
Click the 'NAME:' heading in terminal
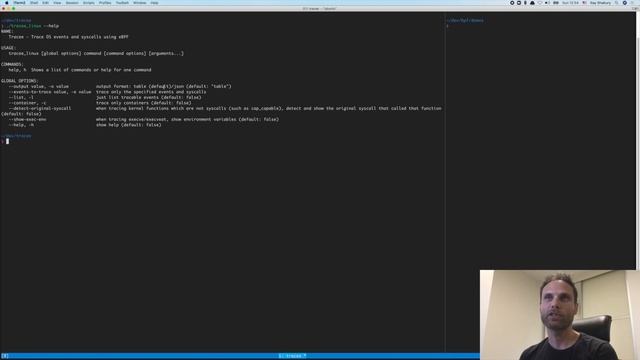pos(7,31)
